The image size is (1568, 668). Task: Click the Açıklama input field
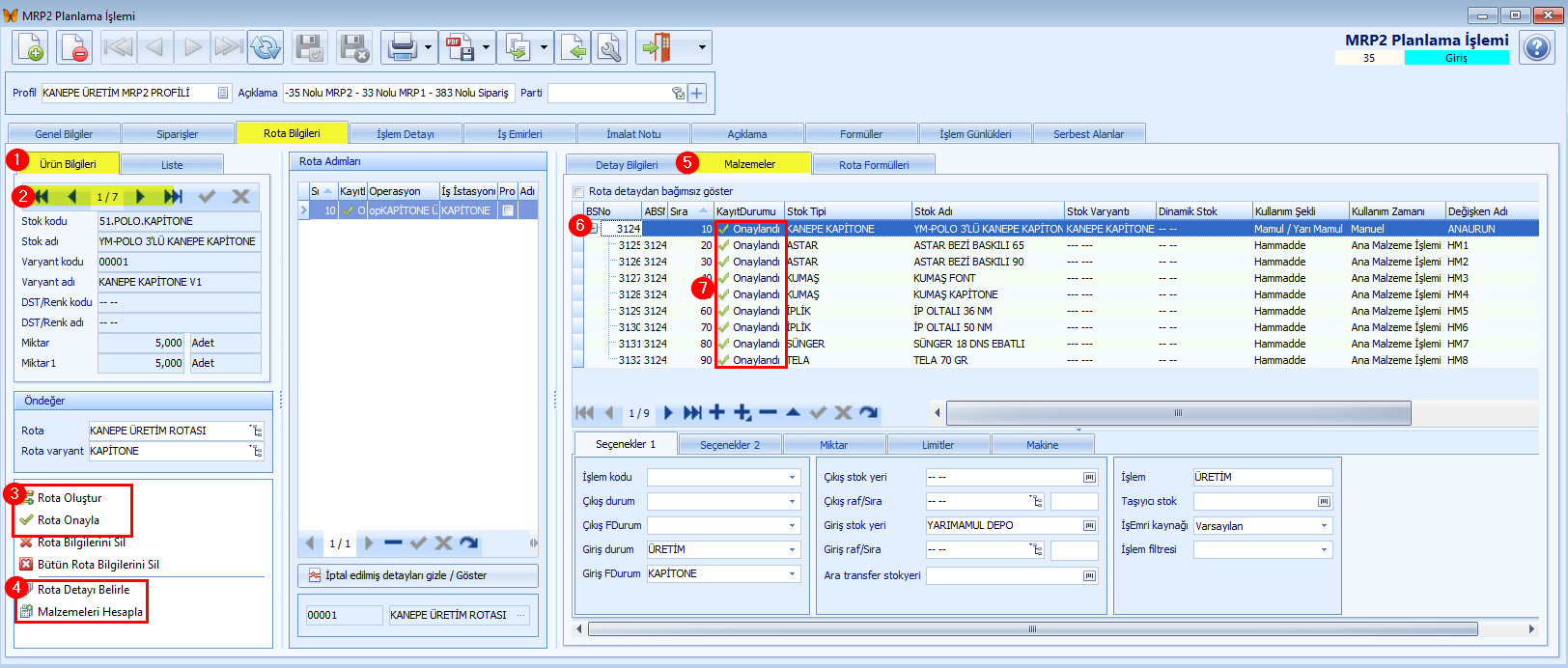pos(398,93)
